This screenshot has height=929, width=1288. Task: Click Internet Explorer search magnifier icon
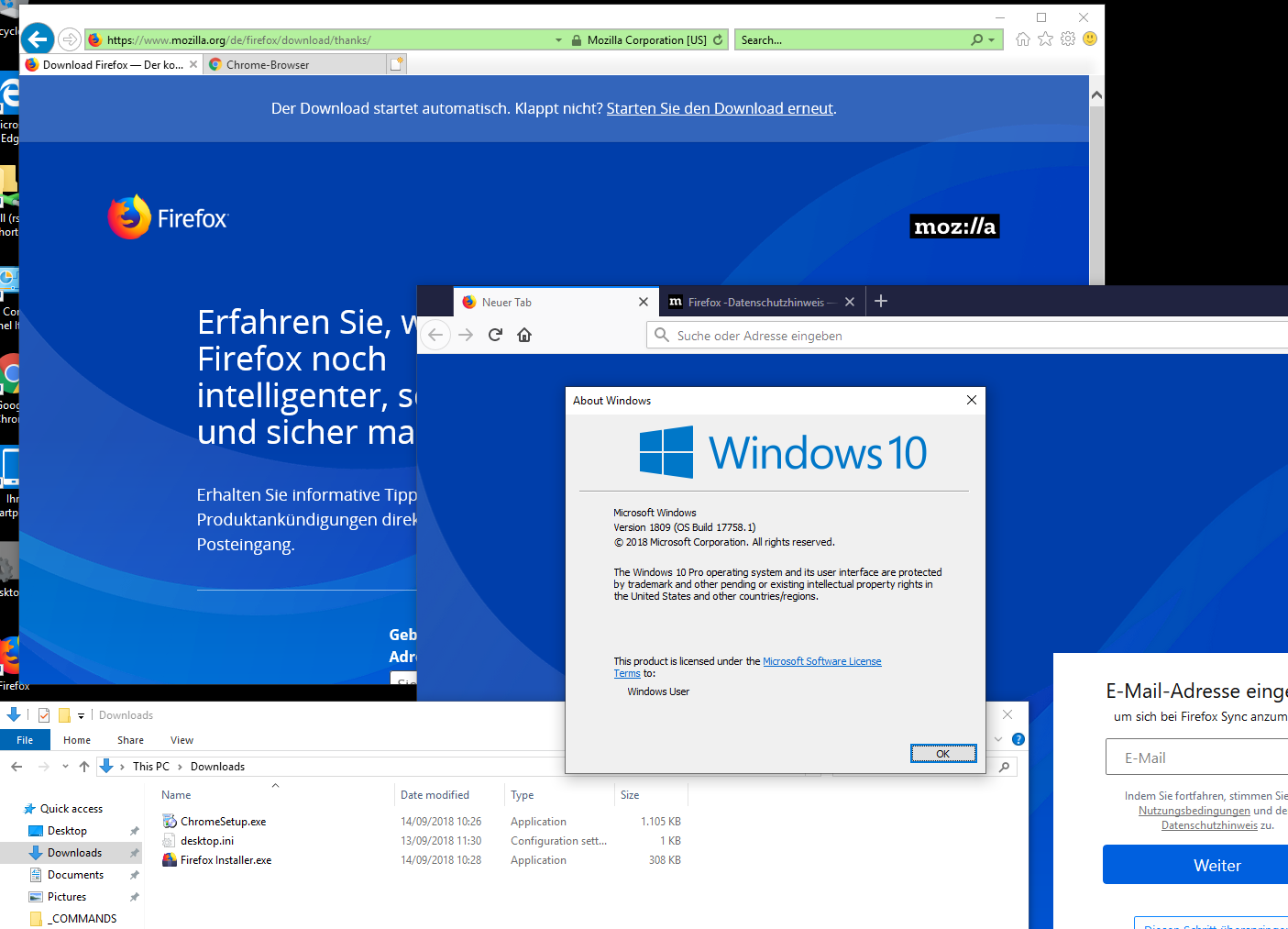pos(977,40)
